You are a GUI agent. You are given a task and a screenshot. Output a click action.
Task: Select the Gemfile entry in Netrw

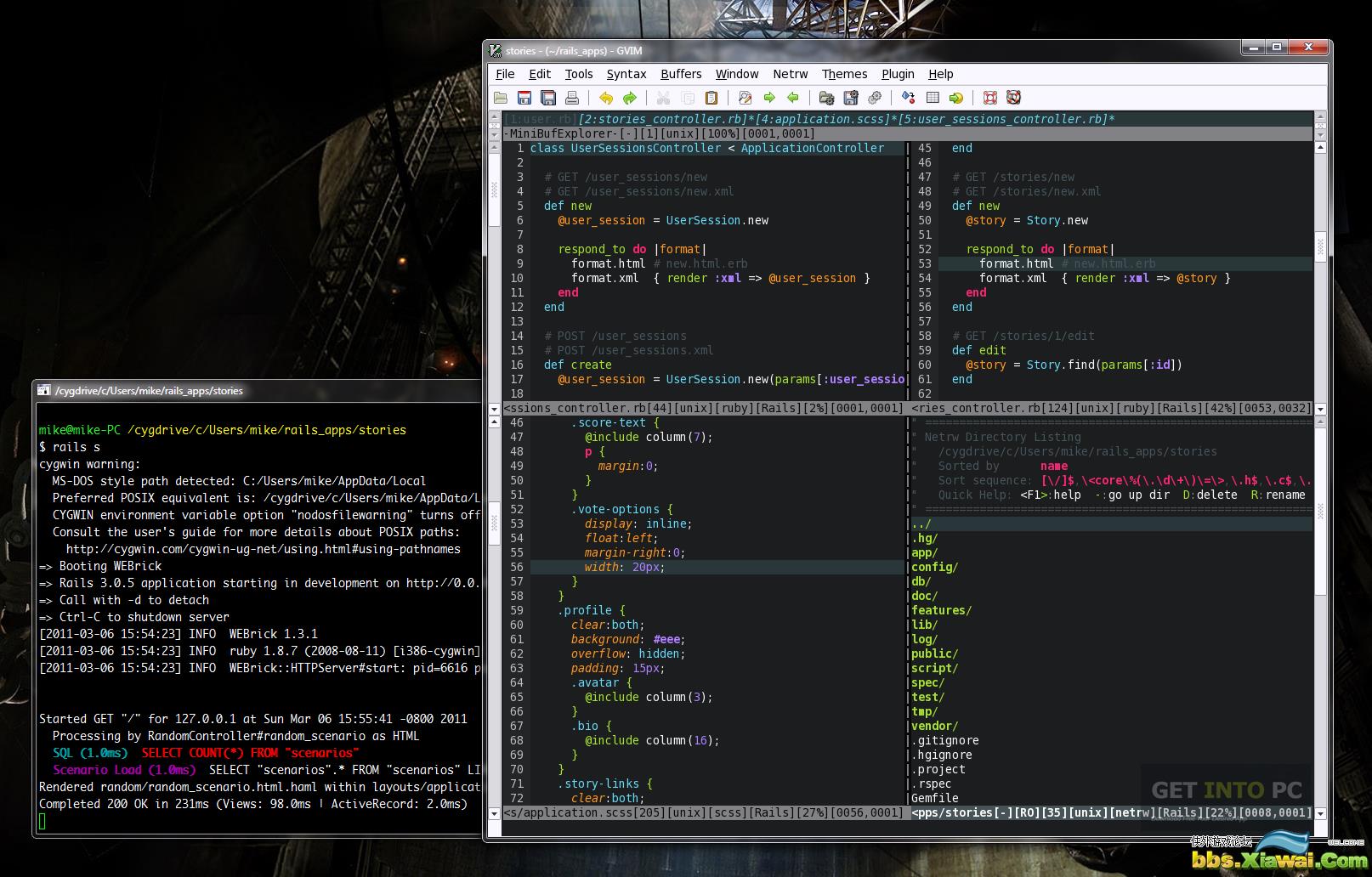935,798
